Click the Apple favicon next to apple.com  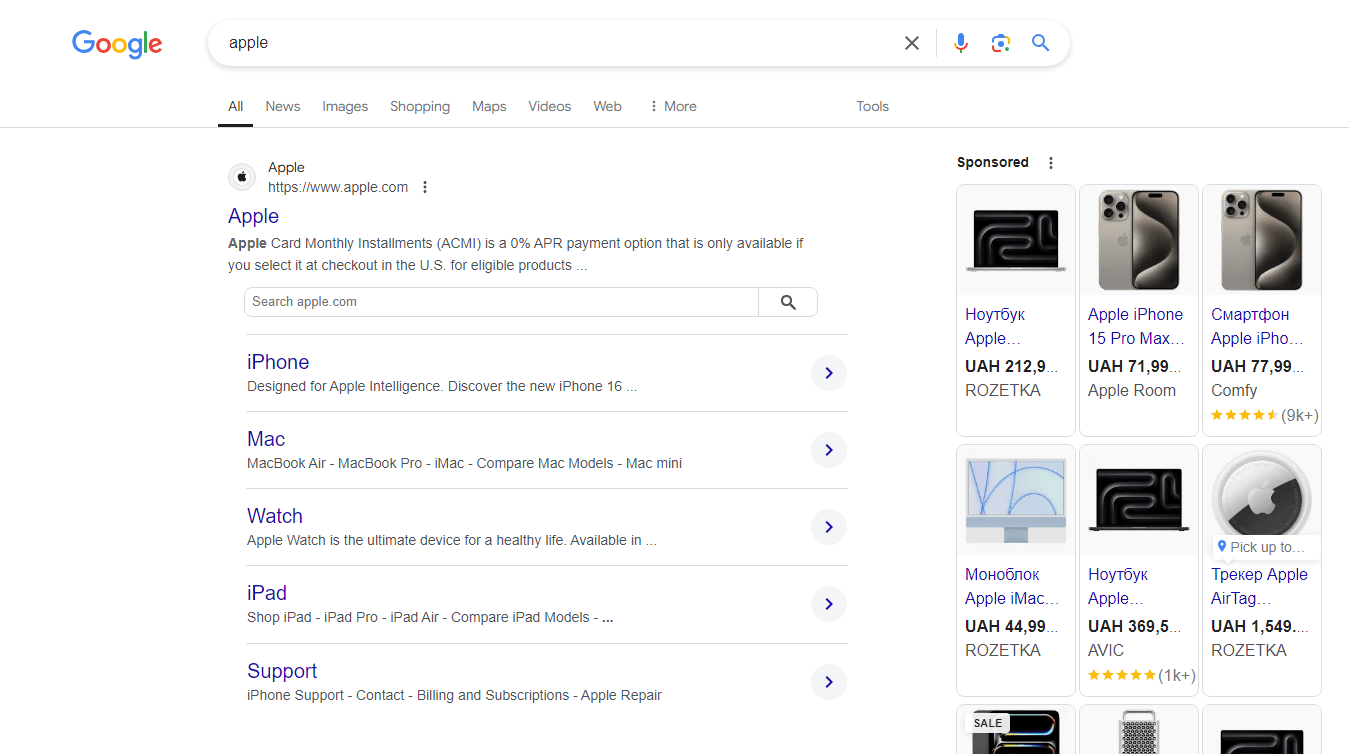242,177
